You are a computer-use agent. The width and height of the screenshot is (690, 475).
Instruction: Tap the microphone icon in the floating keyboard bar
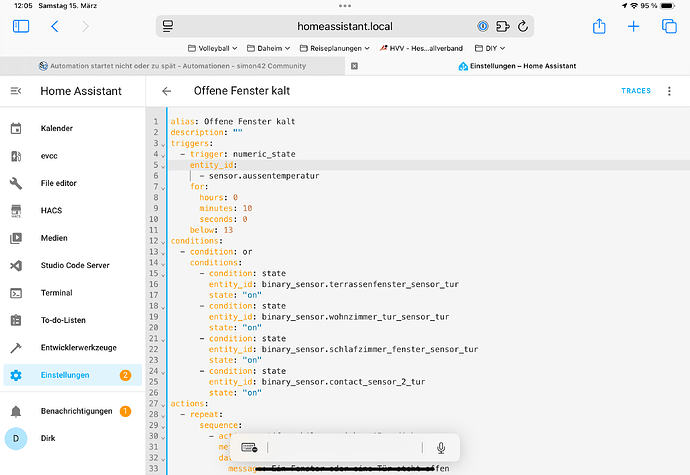tap(441, 448)
